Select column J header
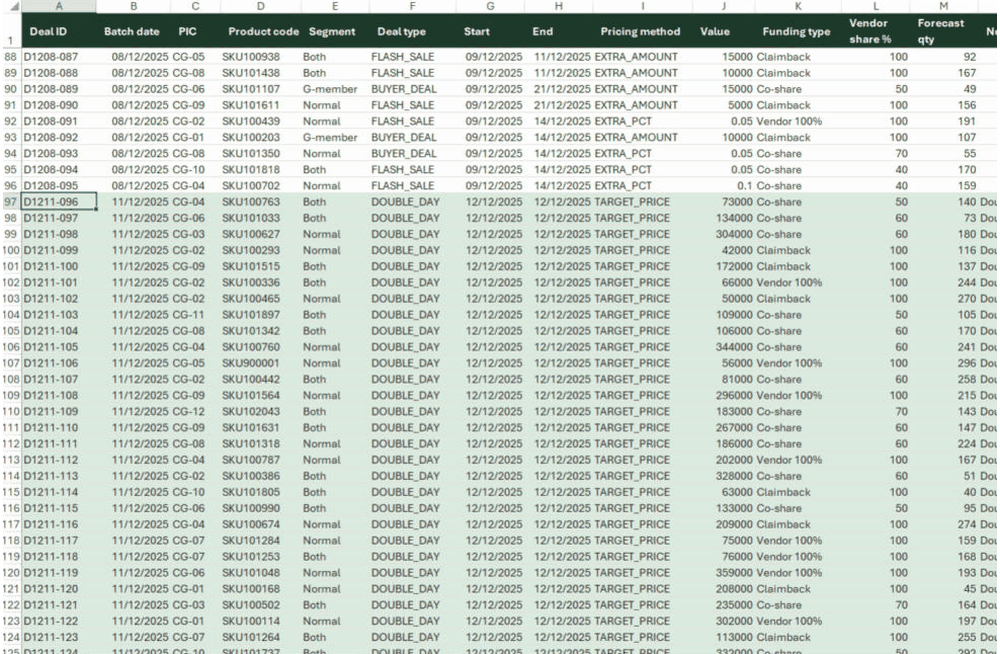 pos(723,6)
